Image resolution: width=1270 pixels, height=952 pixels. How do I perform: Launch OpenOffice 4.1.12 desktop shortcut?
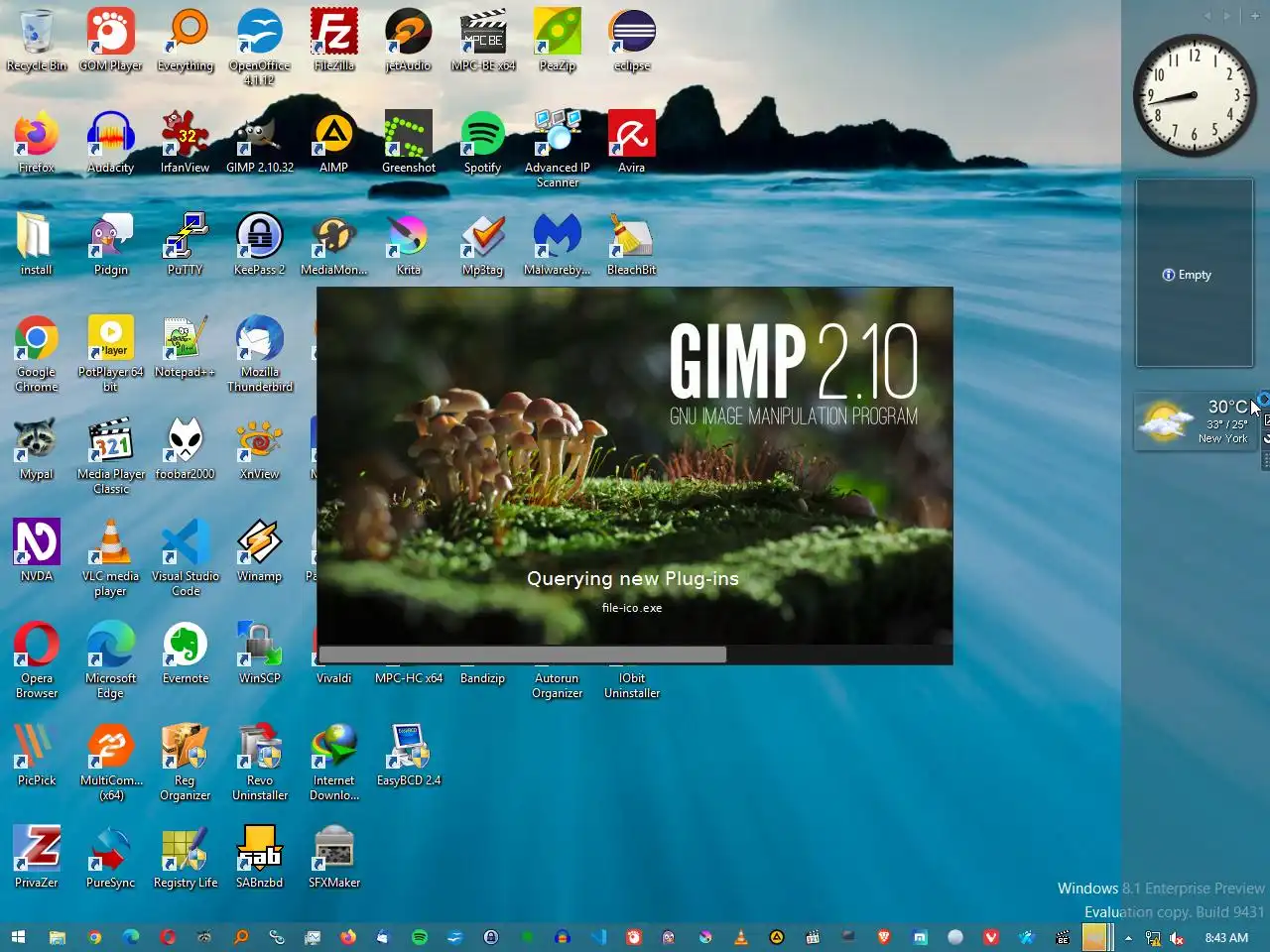point(260,47)
